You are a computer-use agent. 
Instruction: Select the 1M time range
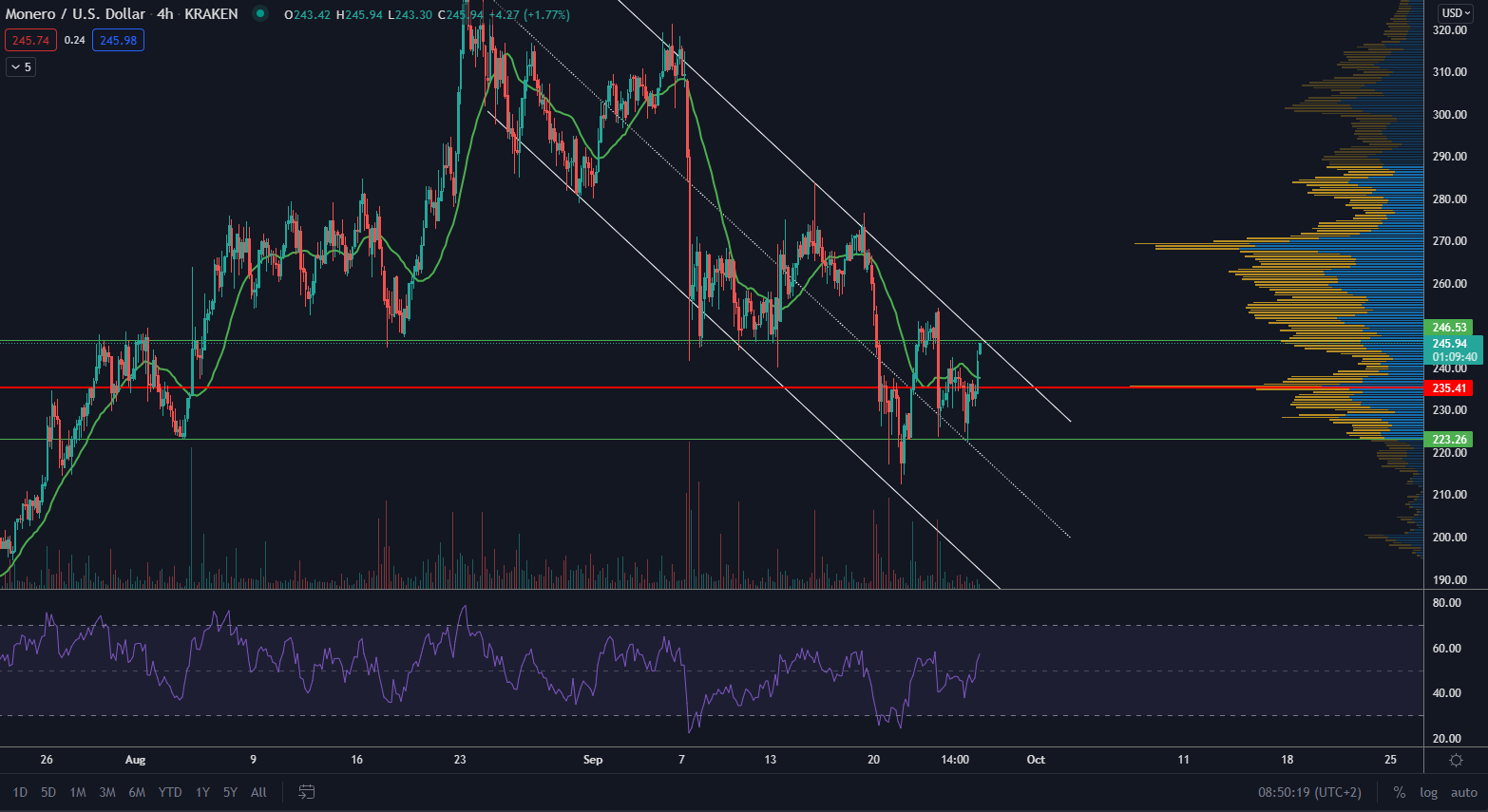point(78,792)
